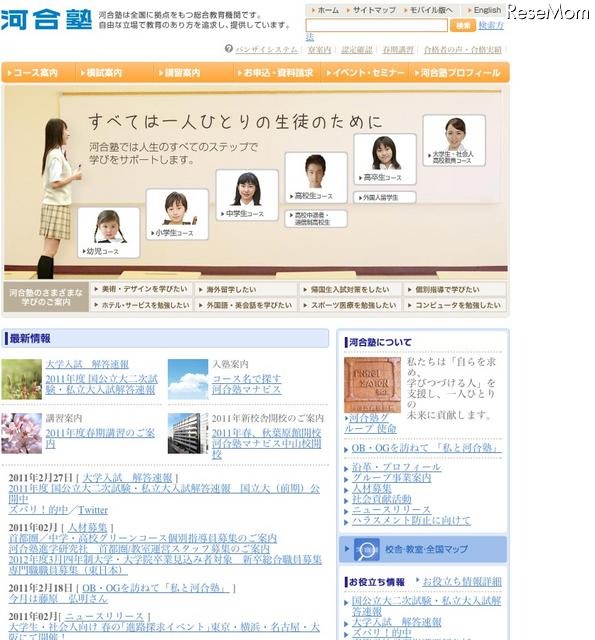This screenshot has width=595, height=640.
Task: Open コース名で探す link
Action: 246,379
